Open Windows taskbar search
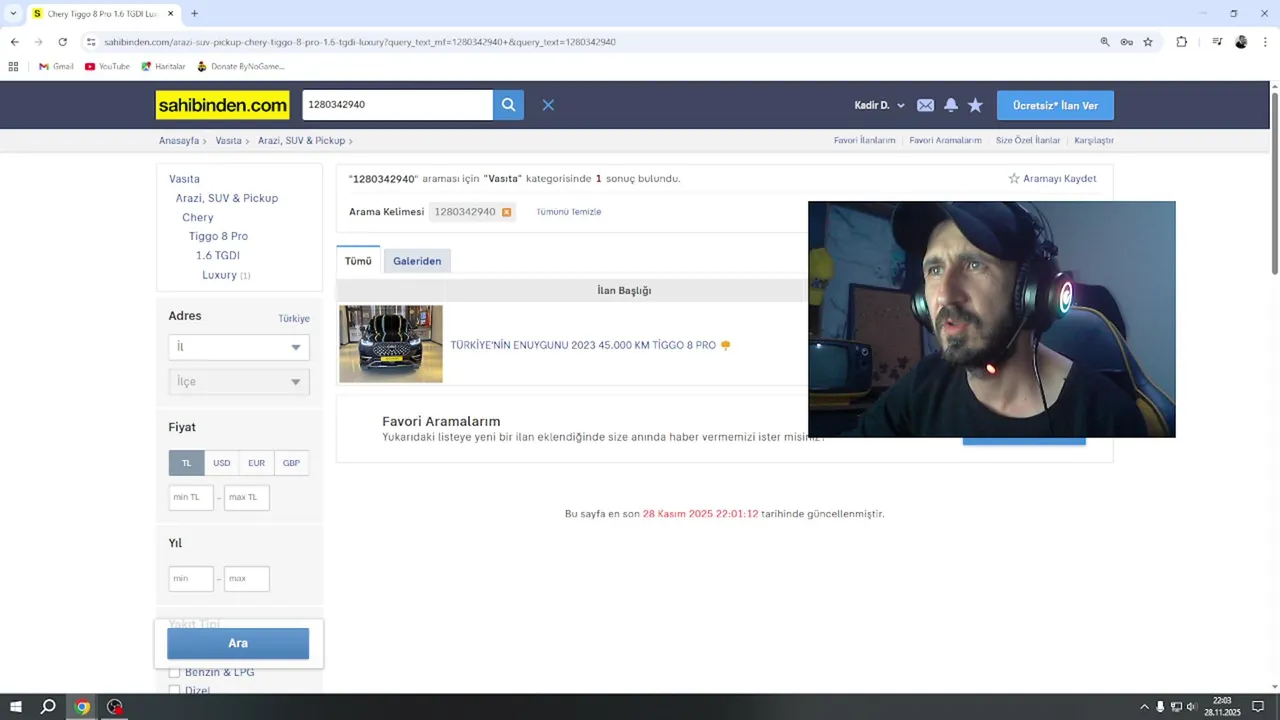 coord(48,707)
